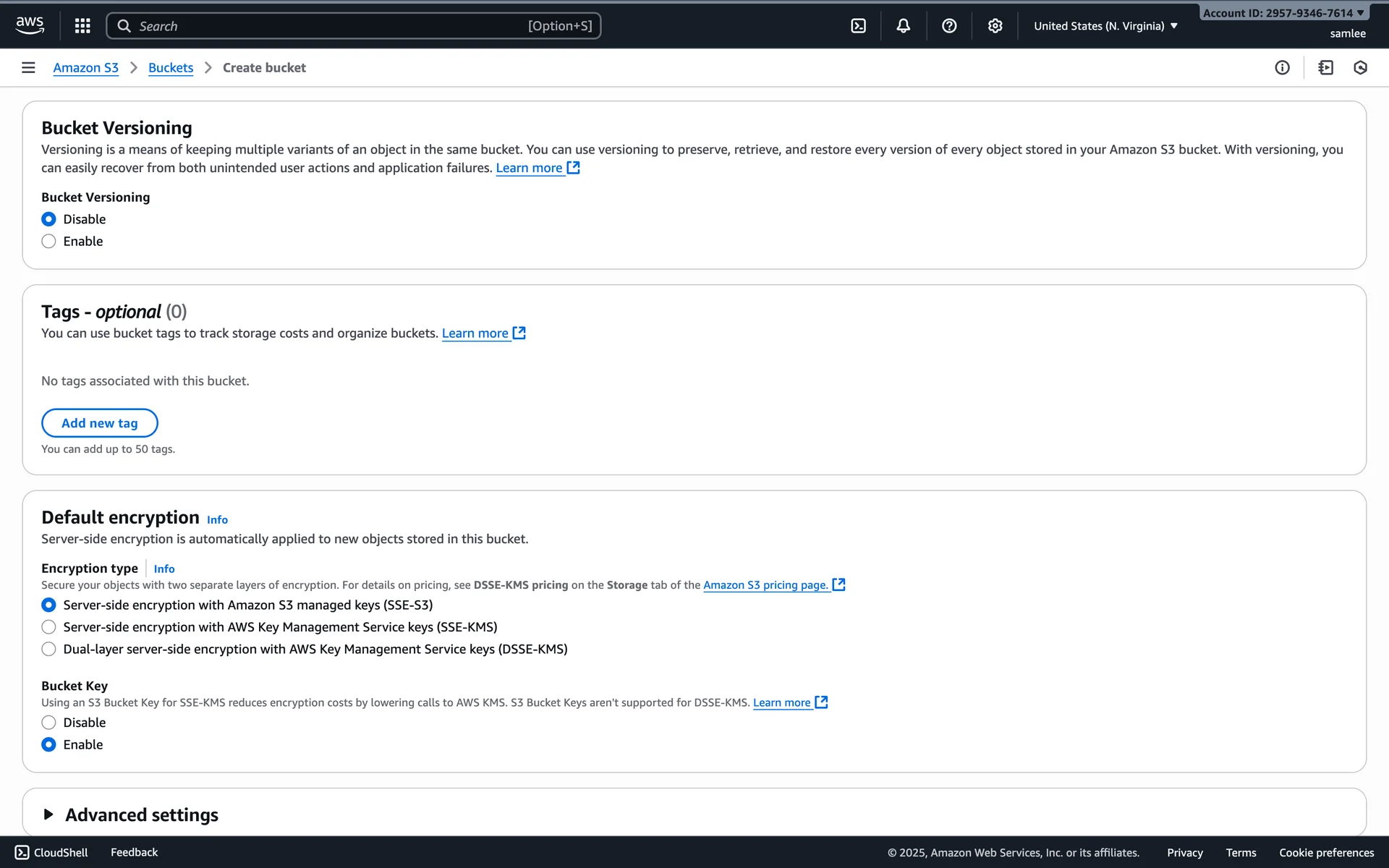1389x868 pixels.
Task: Go to Amazon S3 breadcrumb
Action: [x=85, y=67]
